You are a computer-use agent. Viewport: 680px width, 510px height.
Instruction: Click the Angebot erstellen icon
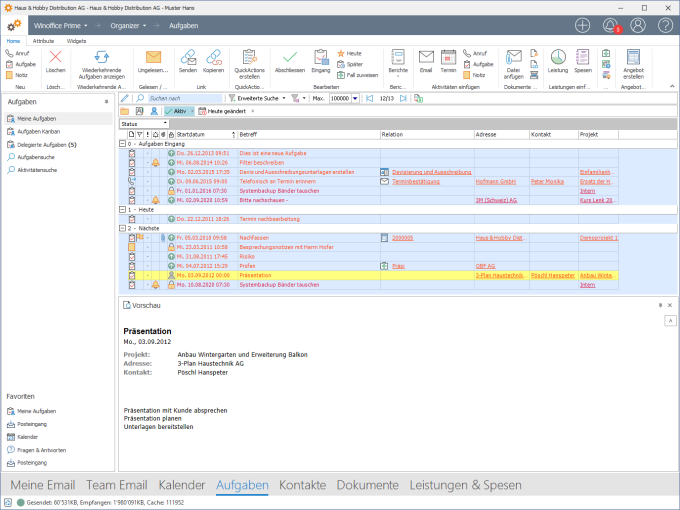point(633,59)
